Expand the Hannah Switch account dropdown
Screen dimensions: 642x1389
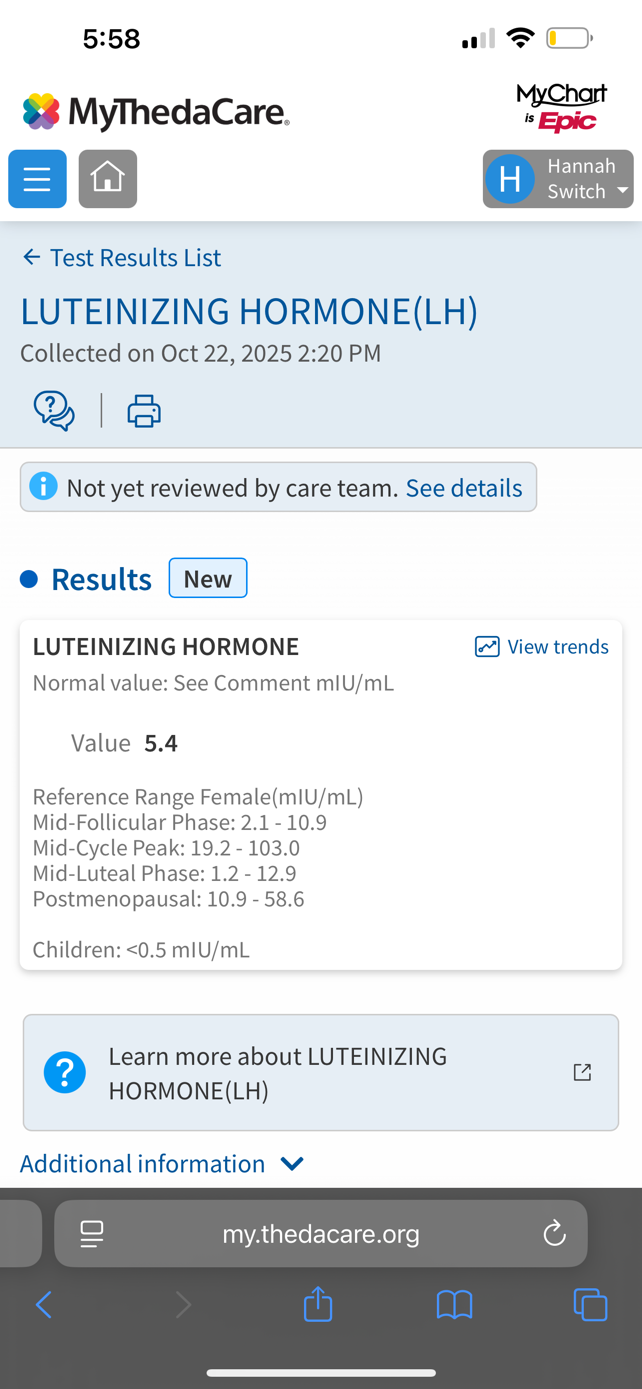point(558,179)
